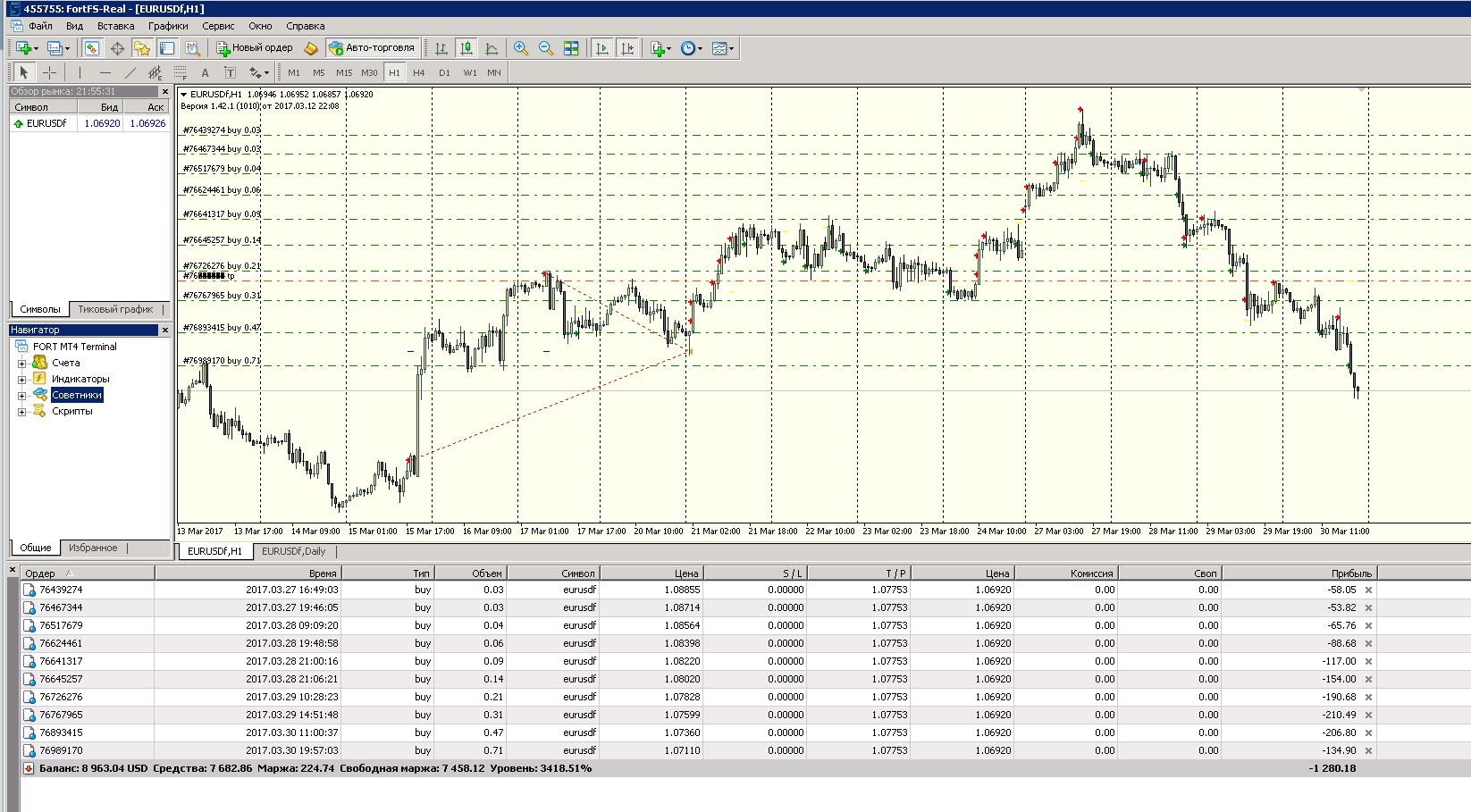This screenshot has width=1471, height=812.
Task: Toggle the Navigator panel star-folder button
Action: pos(142,48)
